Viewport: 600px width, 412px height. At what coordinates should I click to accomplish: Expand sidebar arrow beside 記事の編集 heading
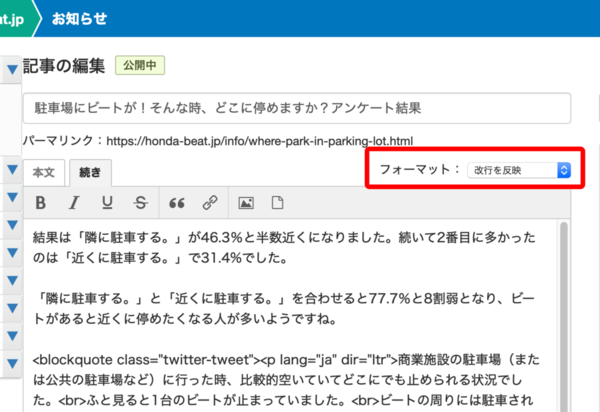pyautogui.click(x=12, y=69)
